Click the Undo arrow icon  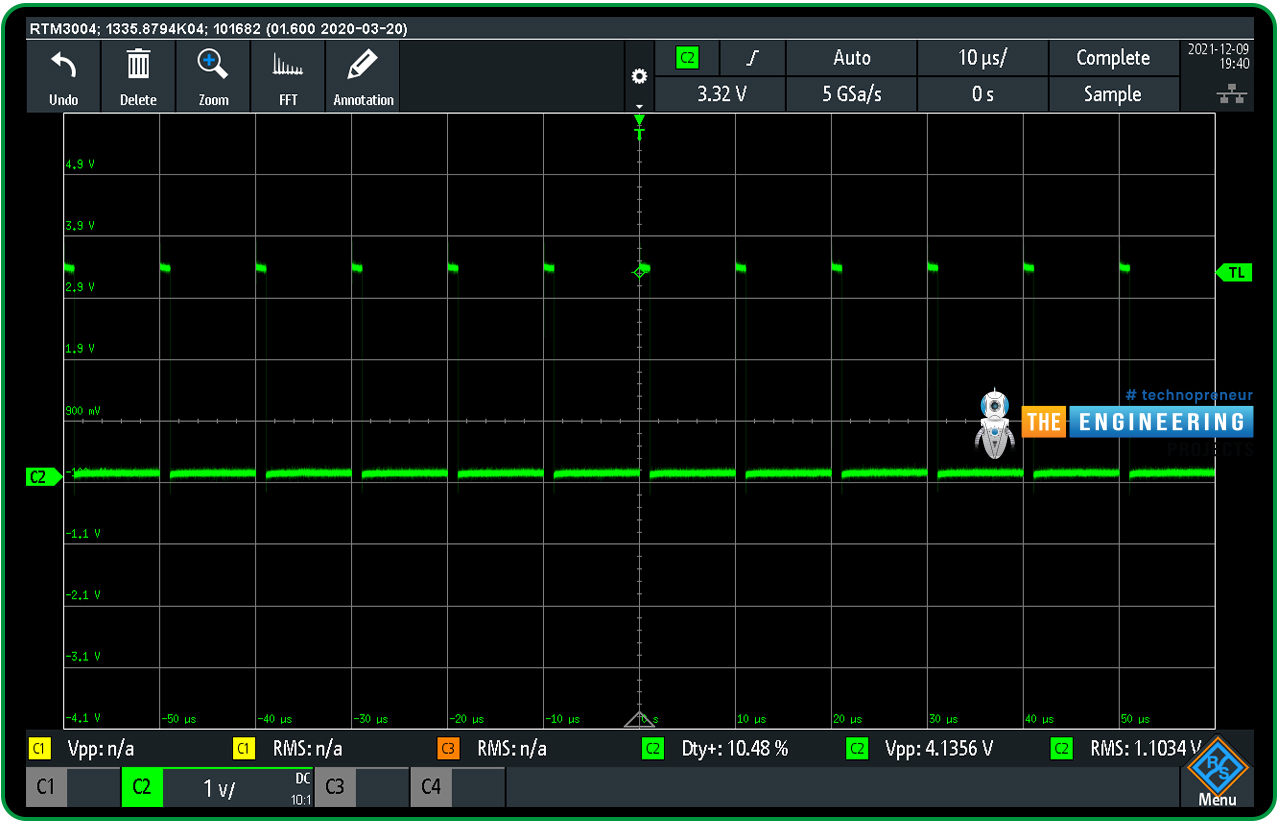tap(63, 67)
